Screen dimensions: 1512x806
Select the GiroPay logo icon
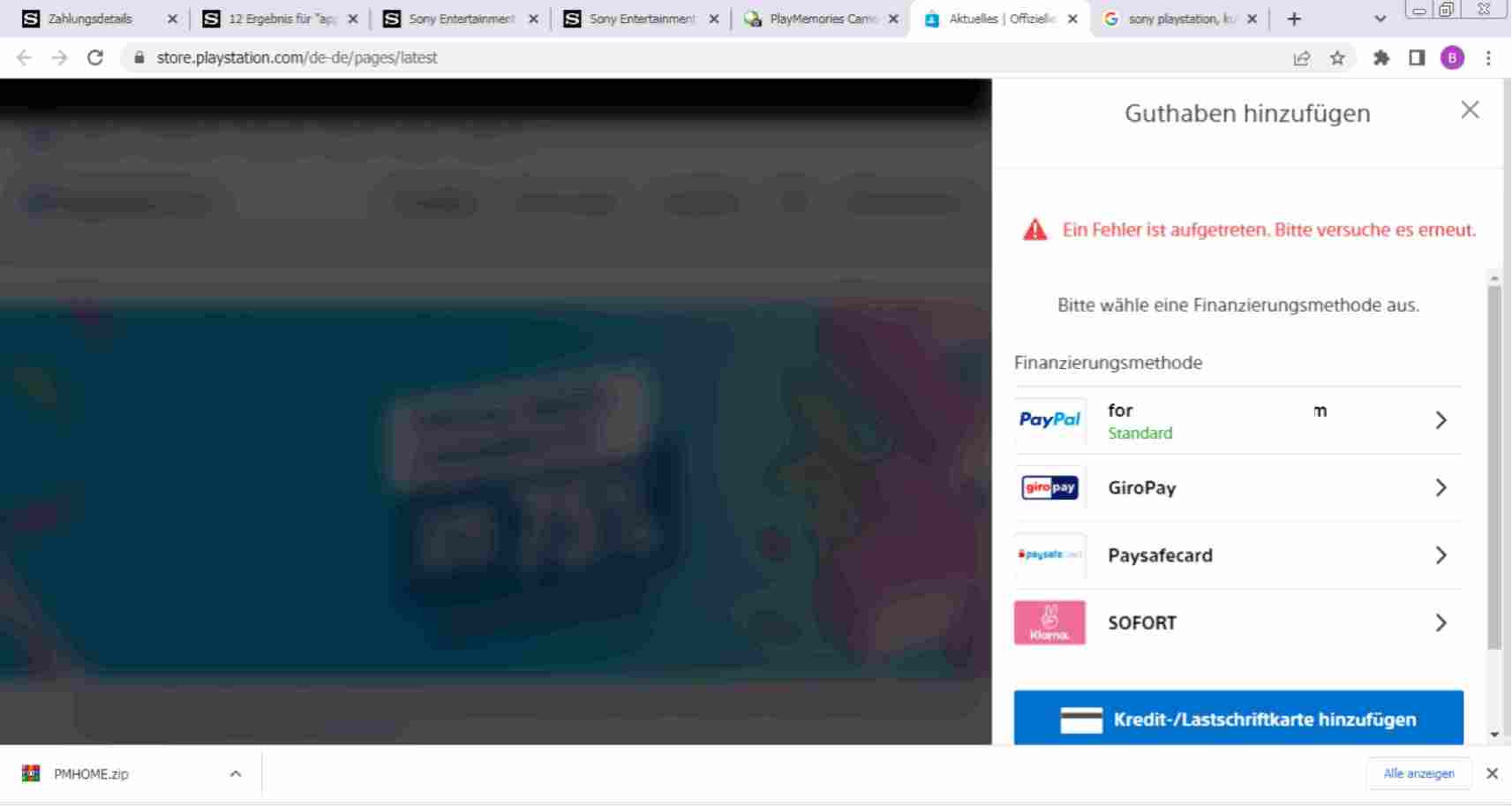tap(1049, 487)
